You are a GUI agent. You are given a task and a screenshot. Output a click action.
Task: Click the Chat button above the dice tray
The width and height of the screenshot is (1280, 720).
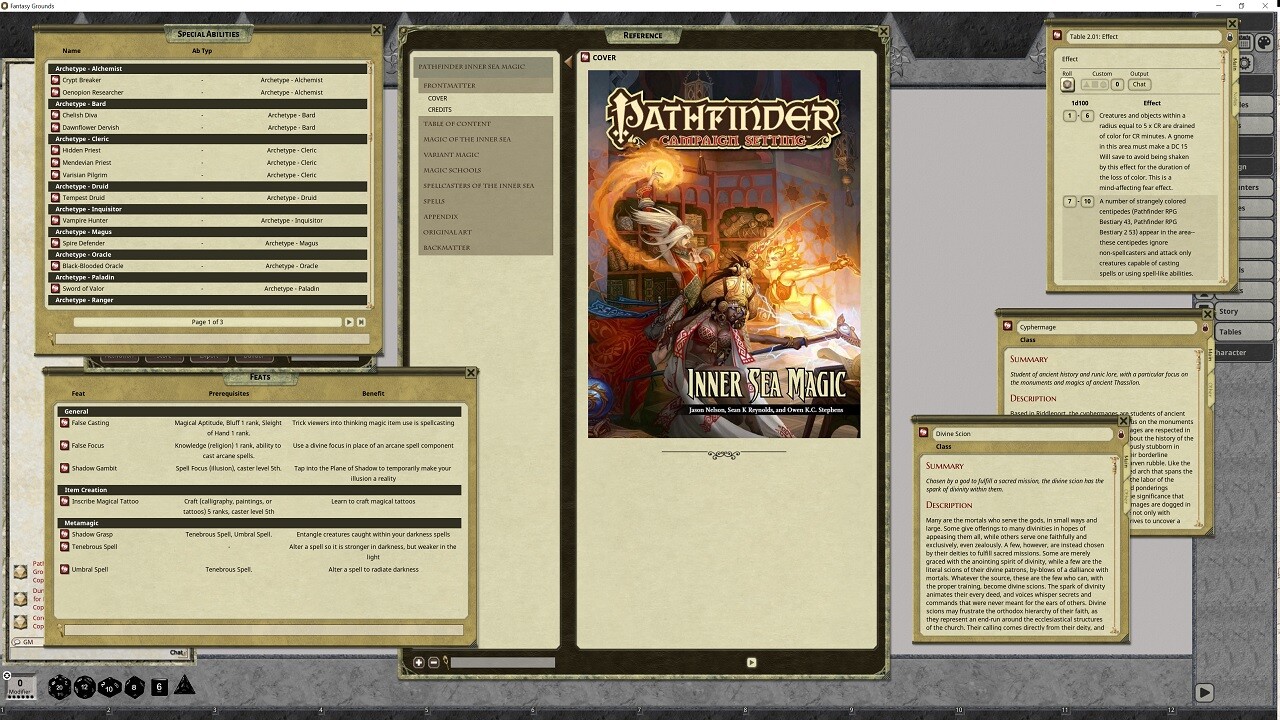click(176, 651)
